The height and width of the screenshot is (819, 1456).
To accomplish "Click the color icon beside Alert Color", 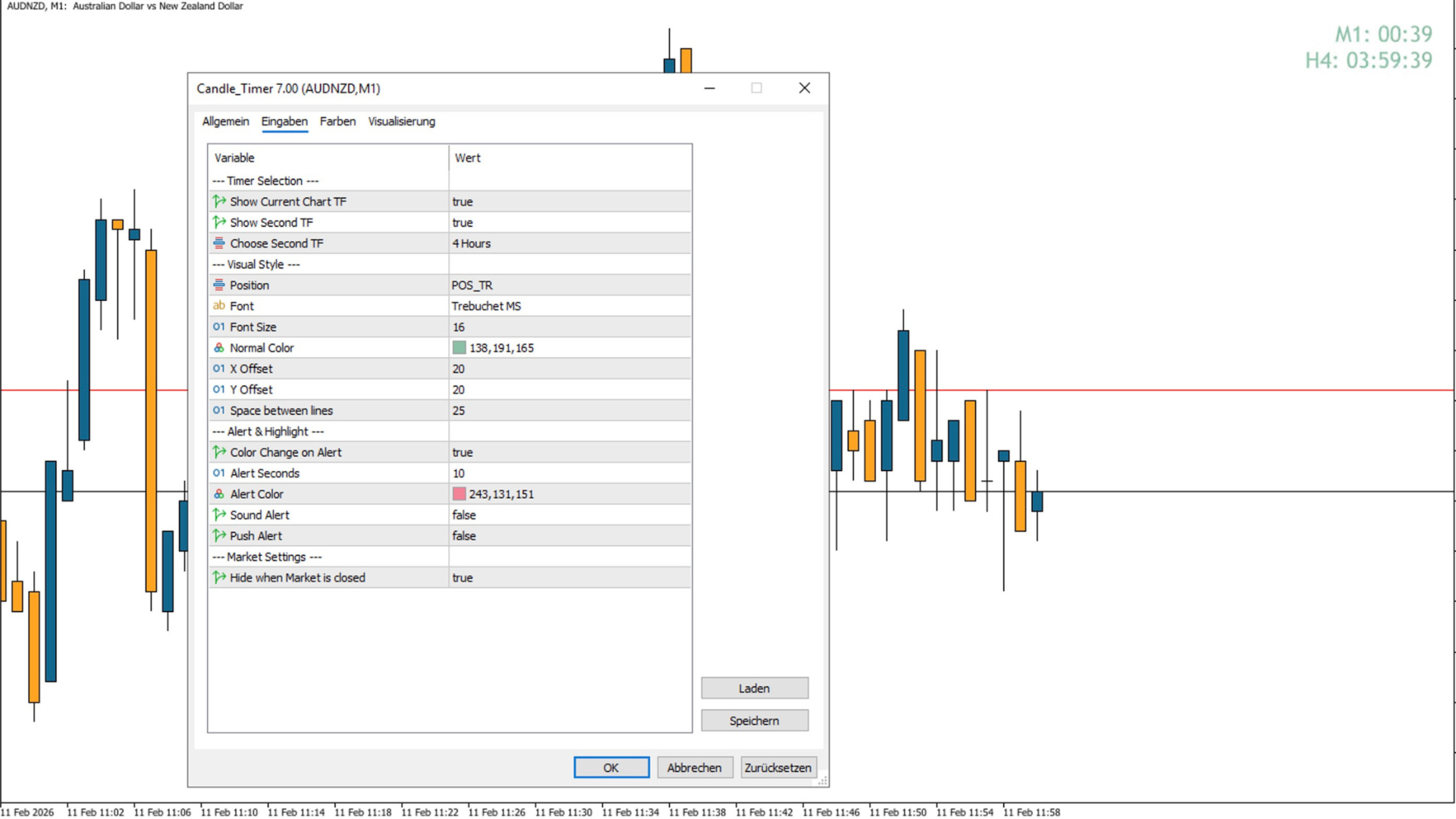I will tap(219, 494).
